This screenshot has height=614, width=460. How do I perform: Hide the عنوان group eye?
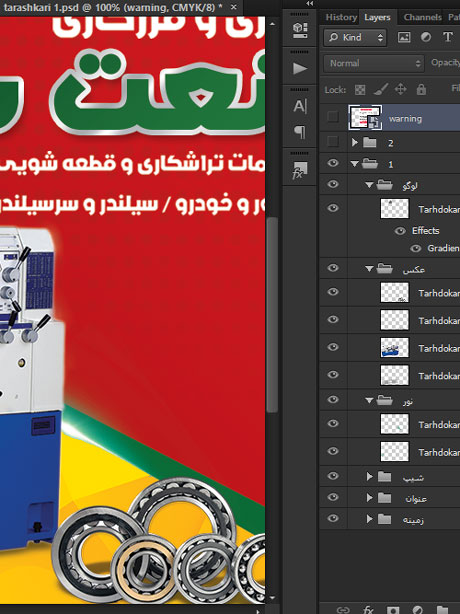click(x=333, y=497)
